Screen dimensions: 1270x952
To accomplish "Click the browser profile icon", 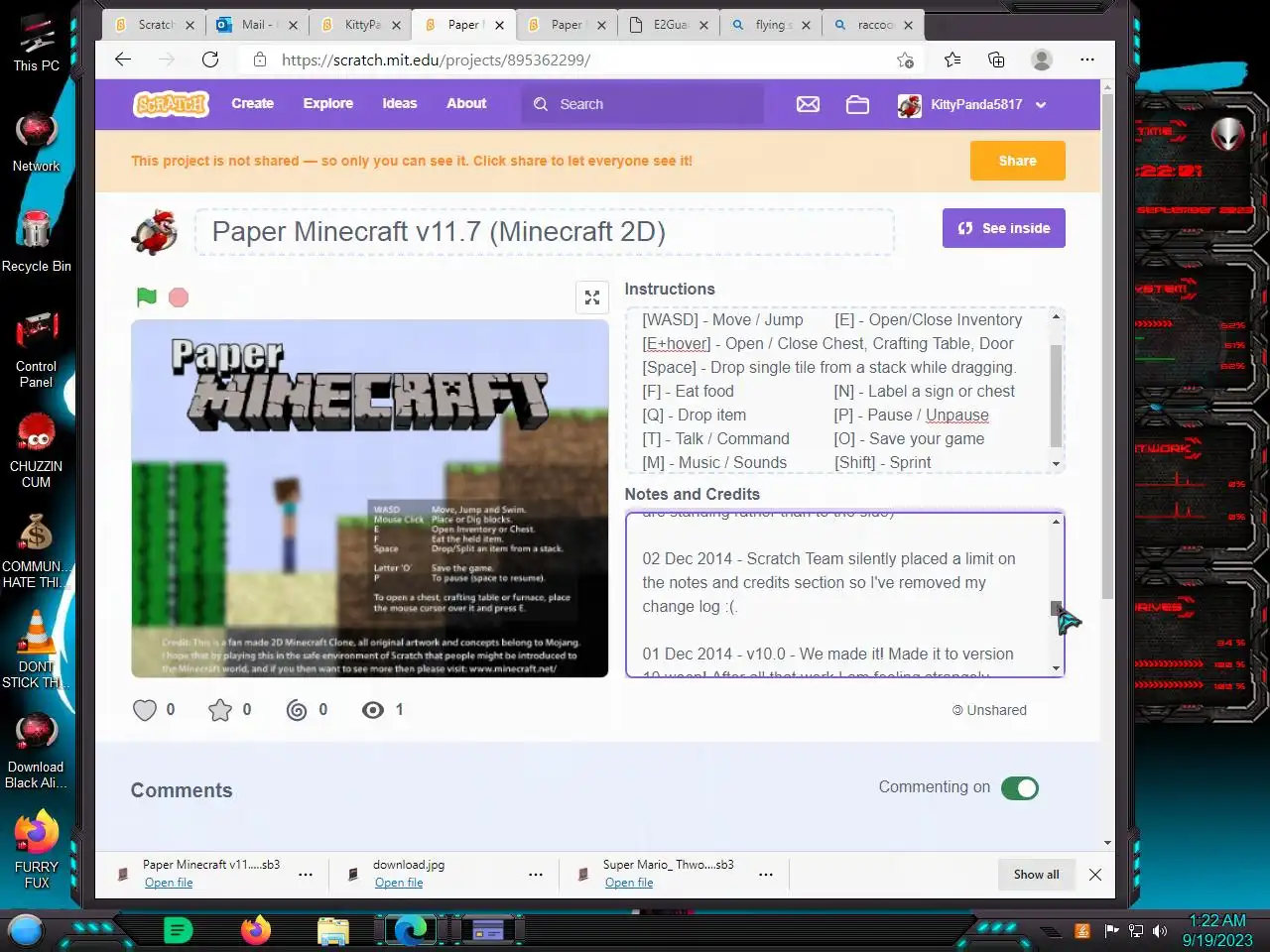I will tap(1042, 59).
